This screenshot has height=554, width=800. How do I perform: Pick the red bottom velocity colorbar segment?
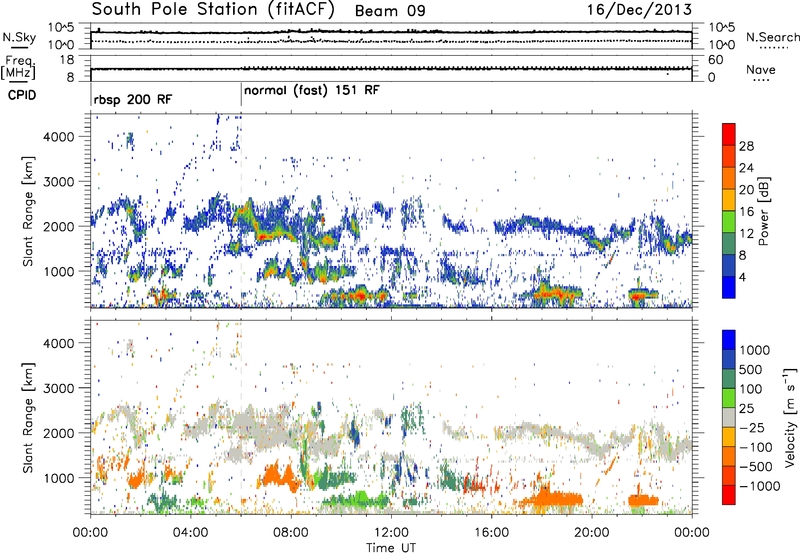(729, 495)
